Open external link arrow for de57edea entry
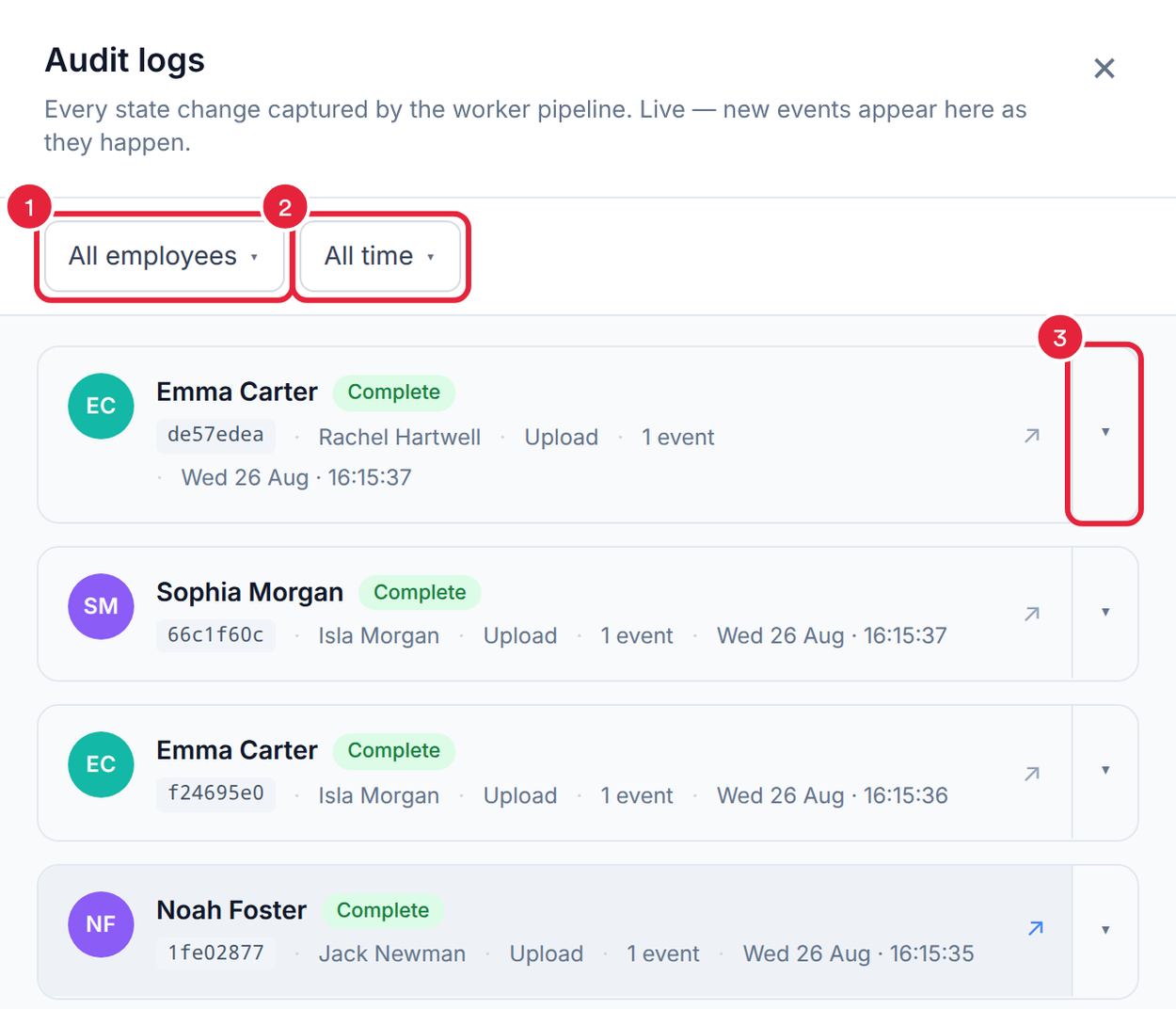1176x1009 pixels. point(1032,436)
